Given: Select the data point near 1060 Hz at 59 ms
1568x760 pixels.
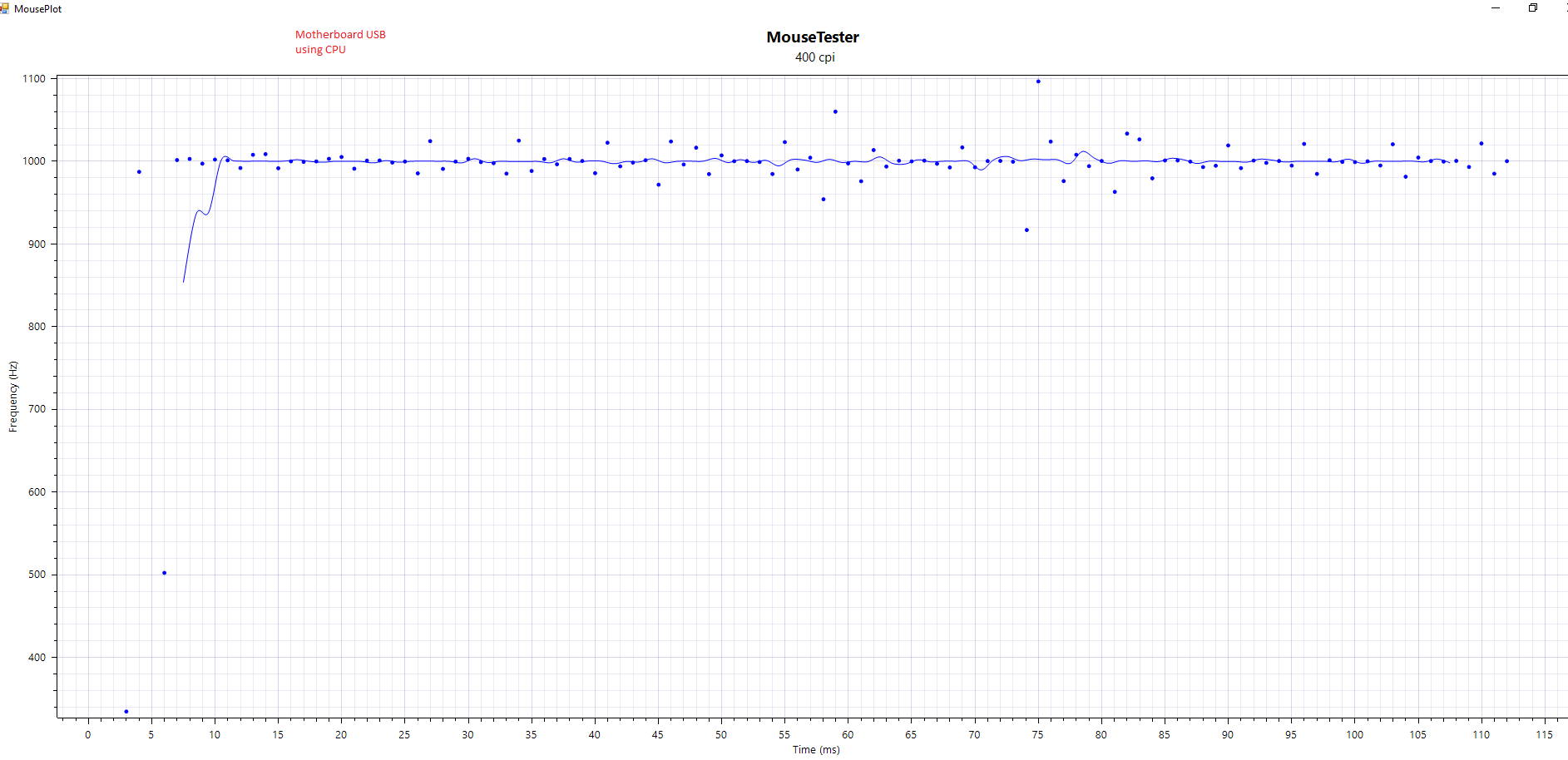Looking at the screenshot, I should point(835,111).
